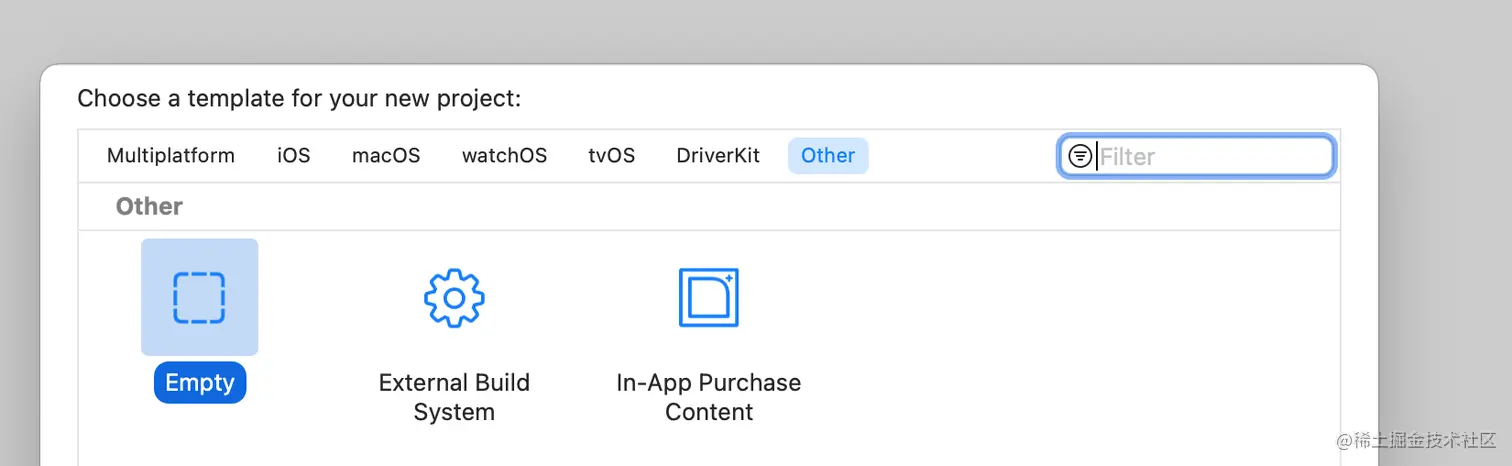Click the blue Empty template label

[200, 383]
